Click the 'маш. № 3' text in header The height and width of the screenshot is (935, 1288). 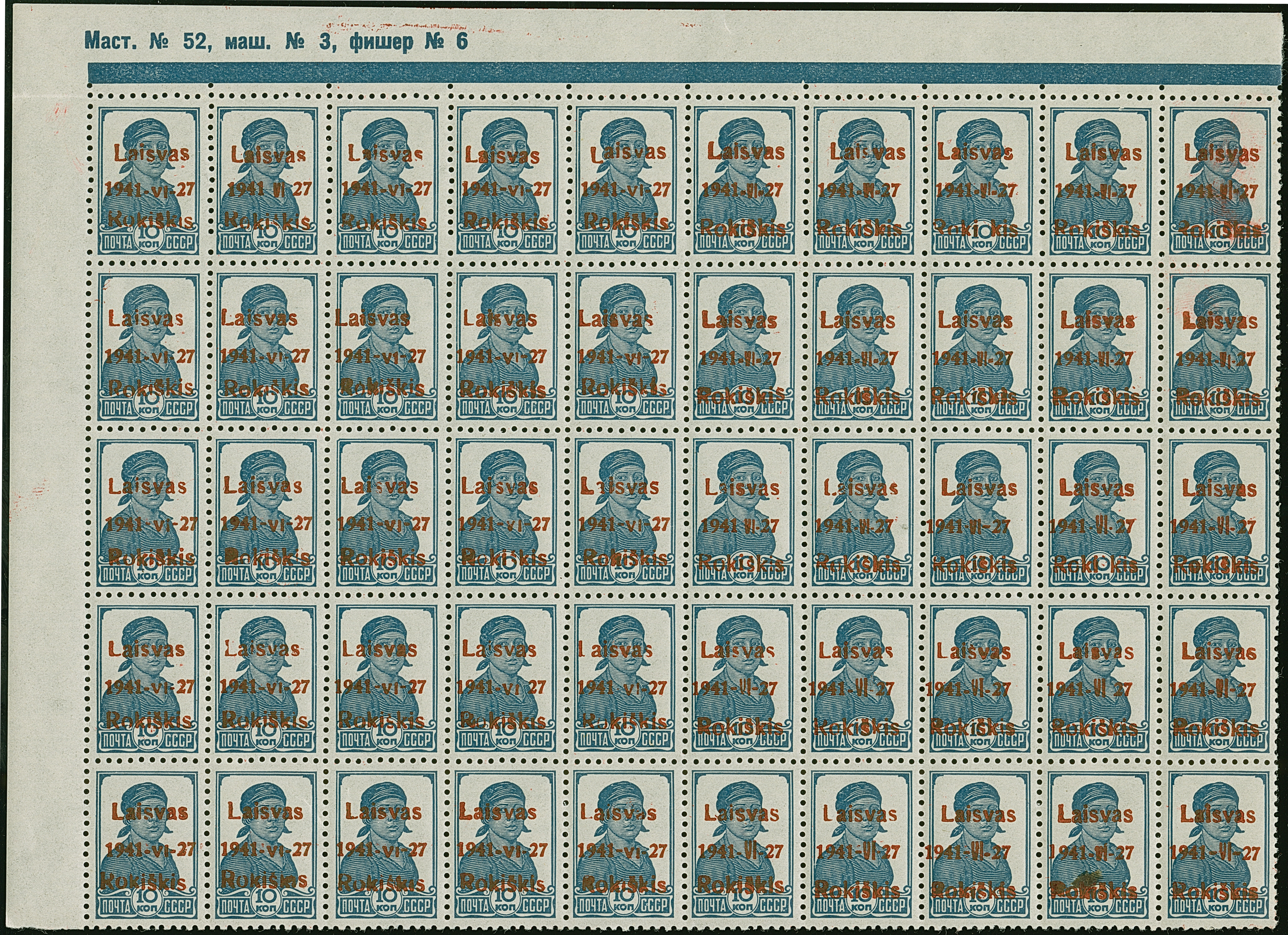click(x=278, y=41)
